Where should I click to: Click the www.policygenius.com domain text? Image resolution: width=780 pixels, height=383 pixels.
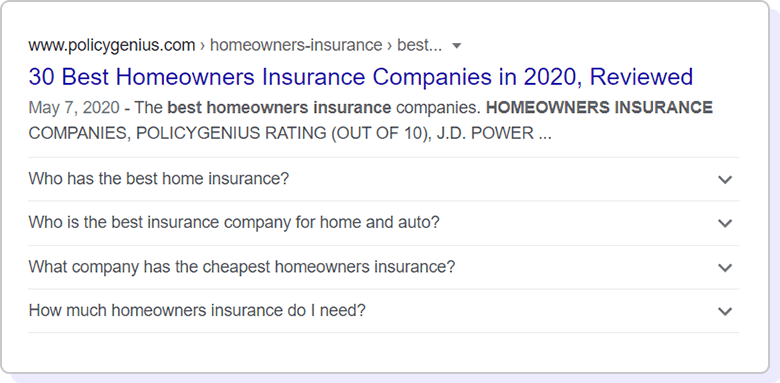tap(112, 46)
